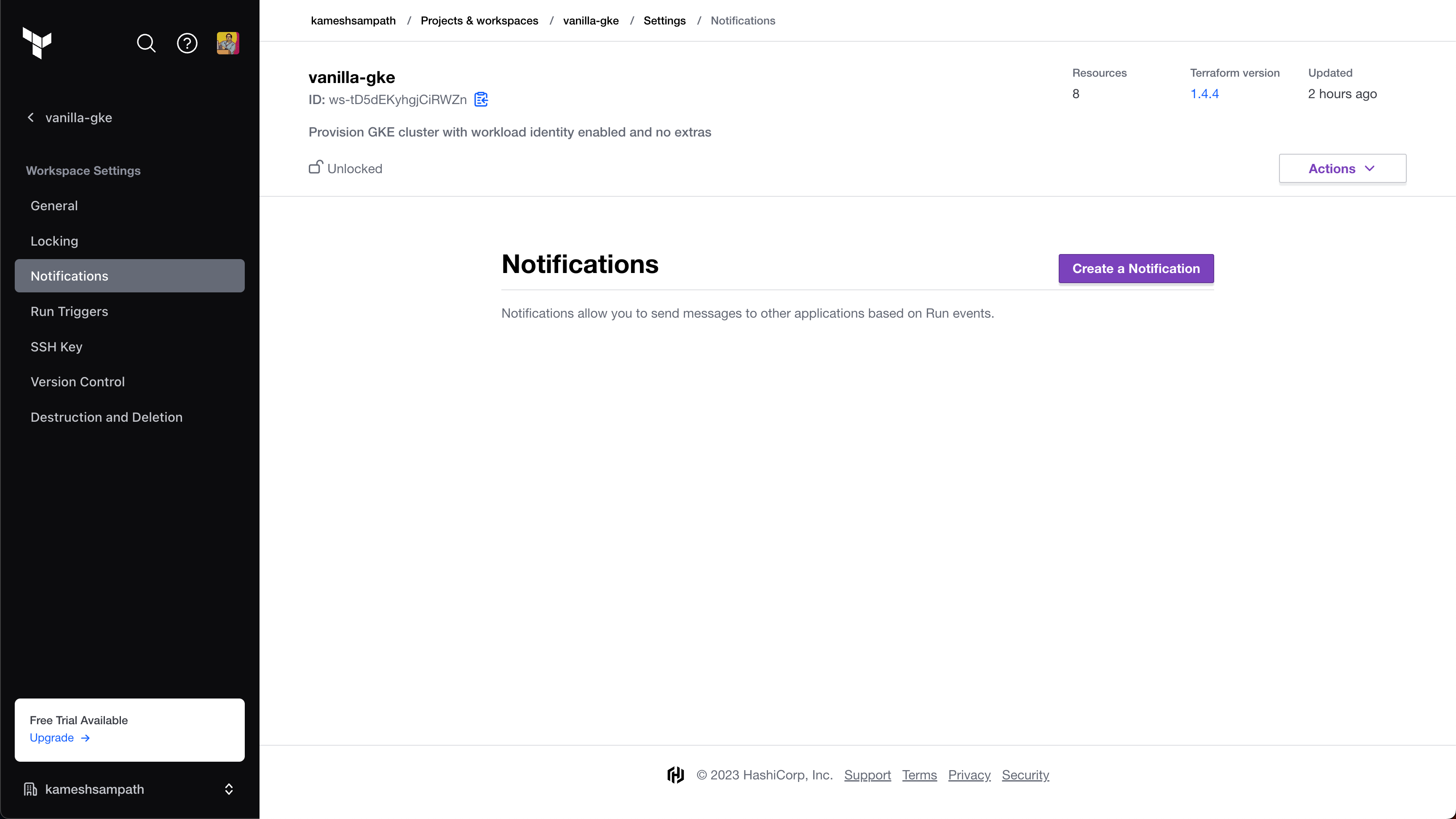Navigate to Projects & workspaces breadcrumb
Screen dimensions: 1456x819
[479, 20]
